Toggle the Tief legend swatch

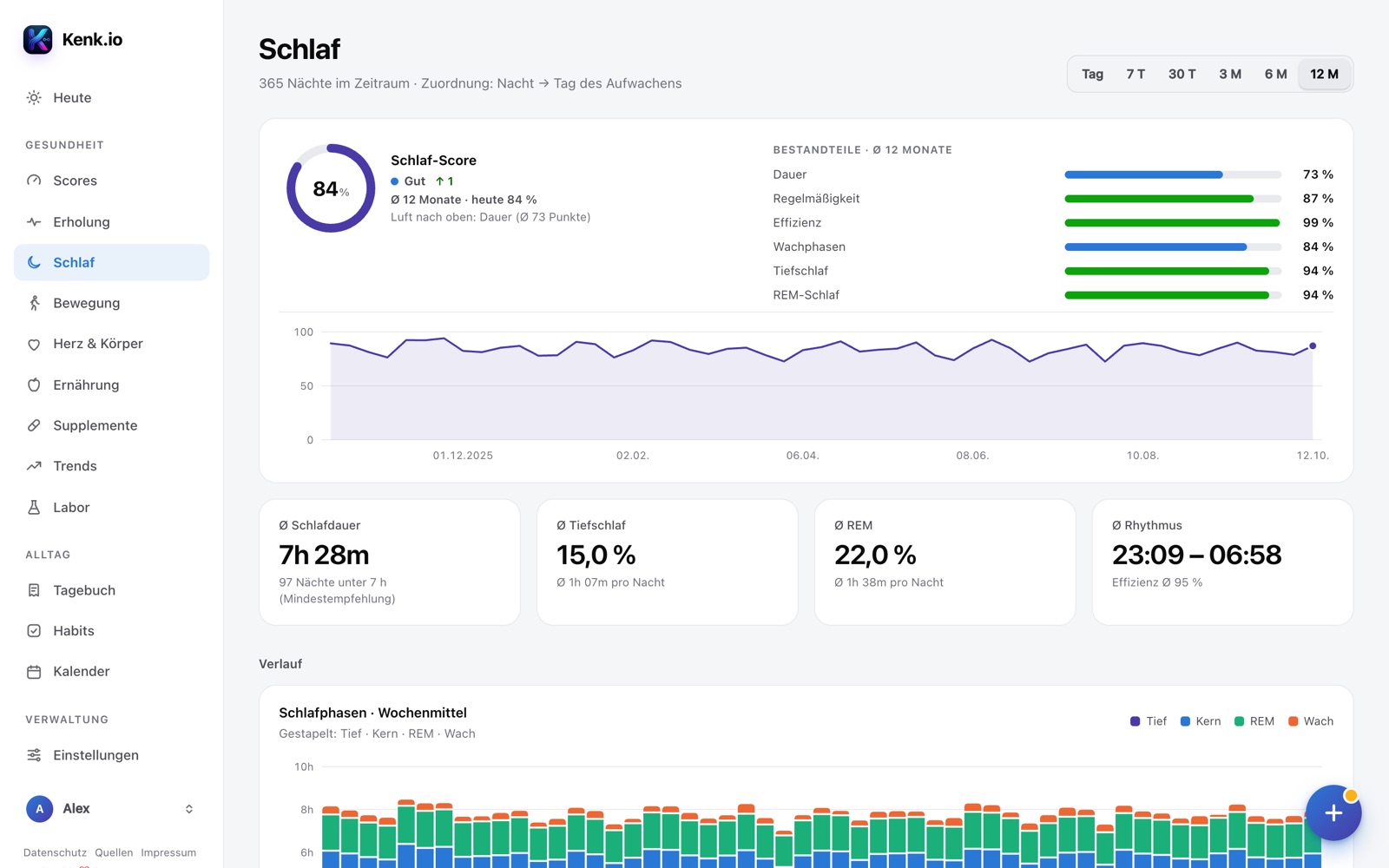point(1135,721)
